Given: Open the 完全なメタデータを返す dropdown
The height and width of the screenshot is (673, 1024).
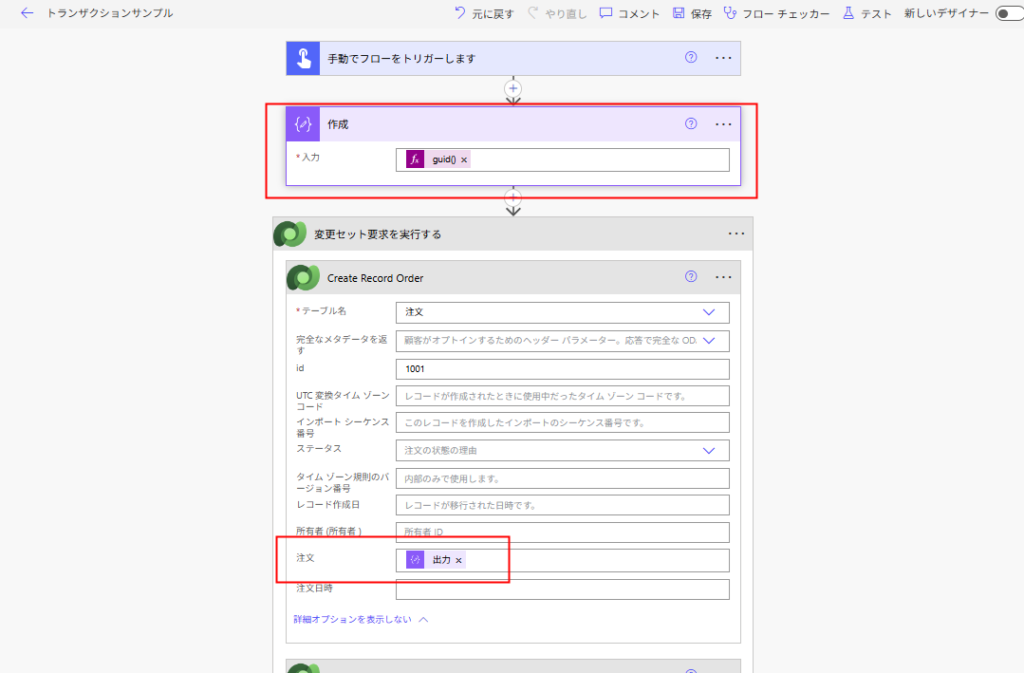Looking at the screenshot, I should click(711, 340).
